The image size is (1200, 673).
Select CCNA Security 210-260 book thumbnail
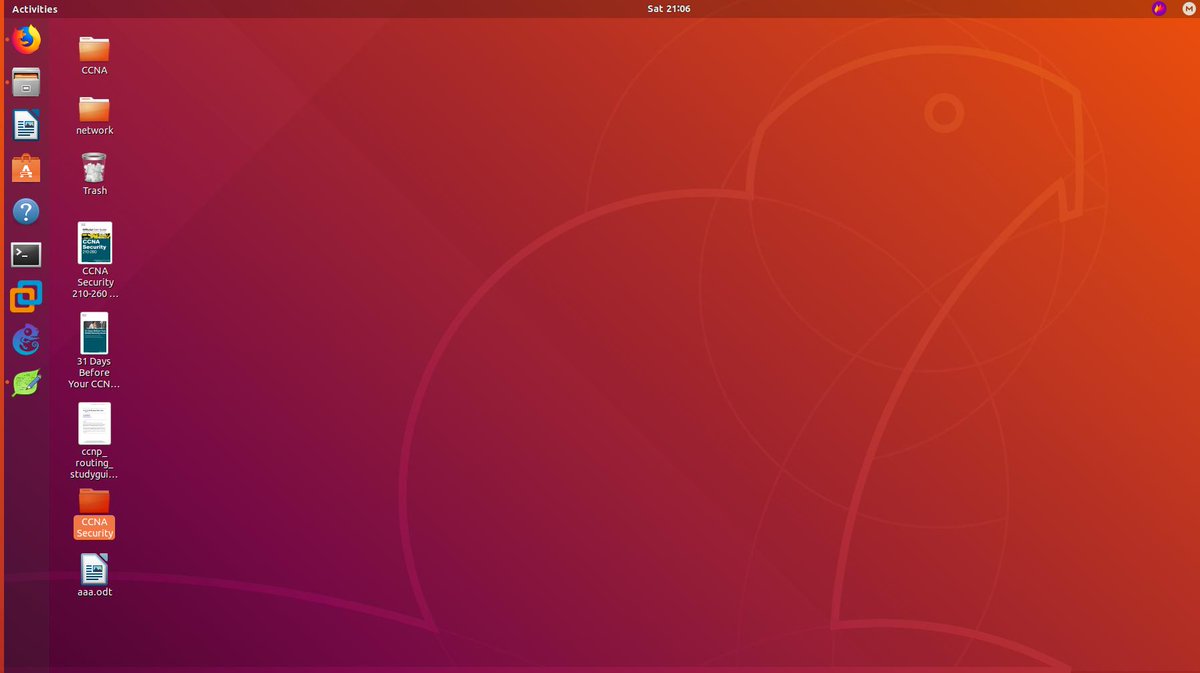click(95, 242)
